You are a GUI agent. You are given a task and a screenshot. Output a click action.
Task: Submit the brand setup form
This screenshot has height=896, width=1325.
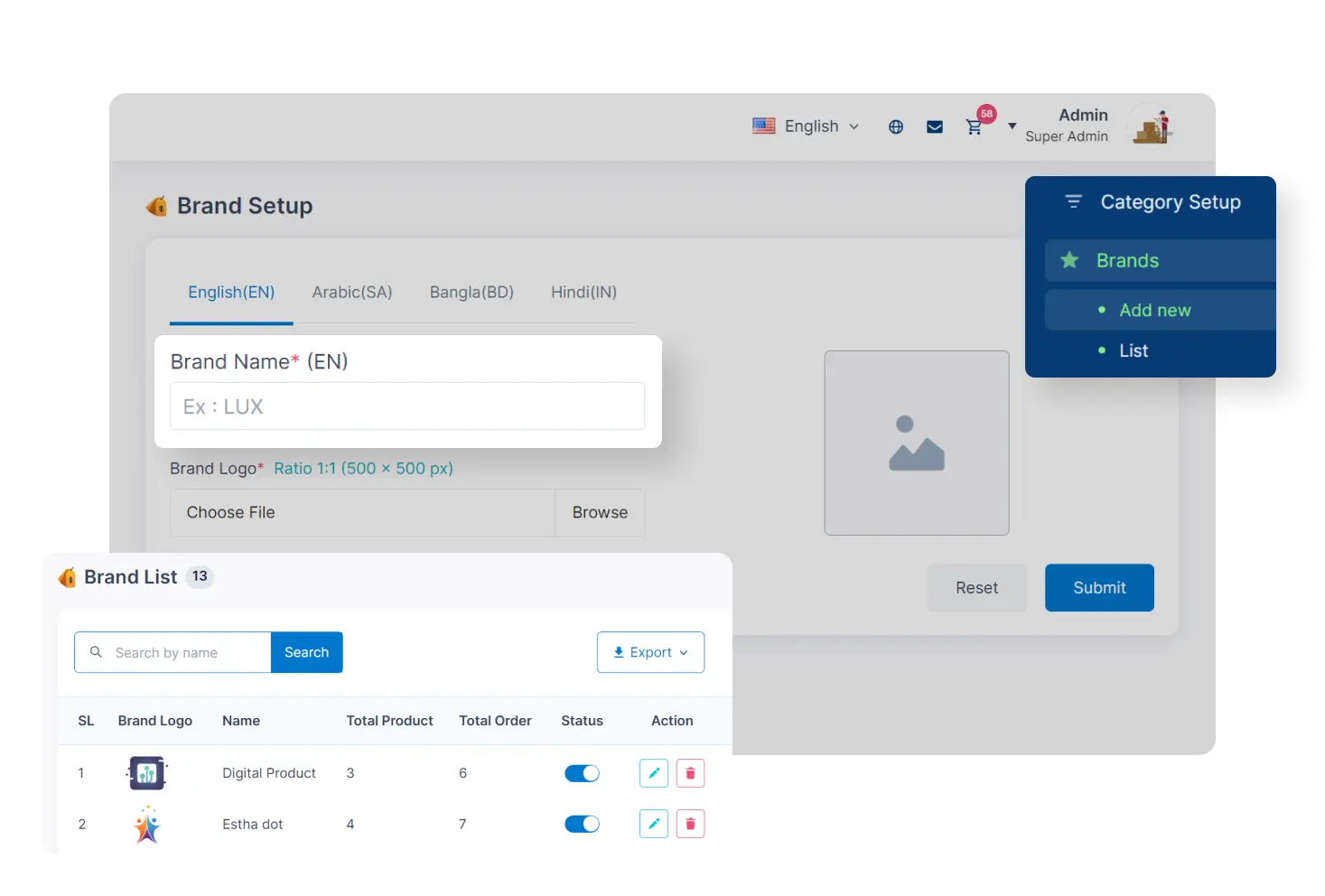1098,587
